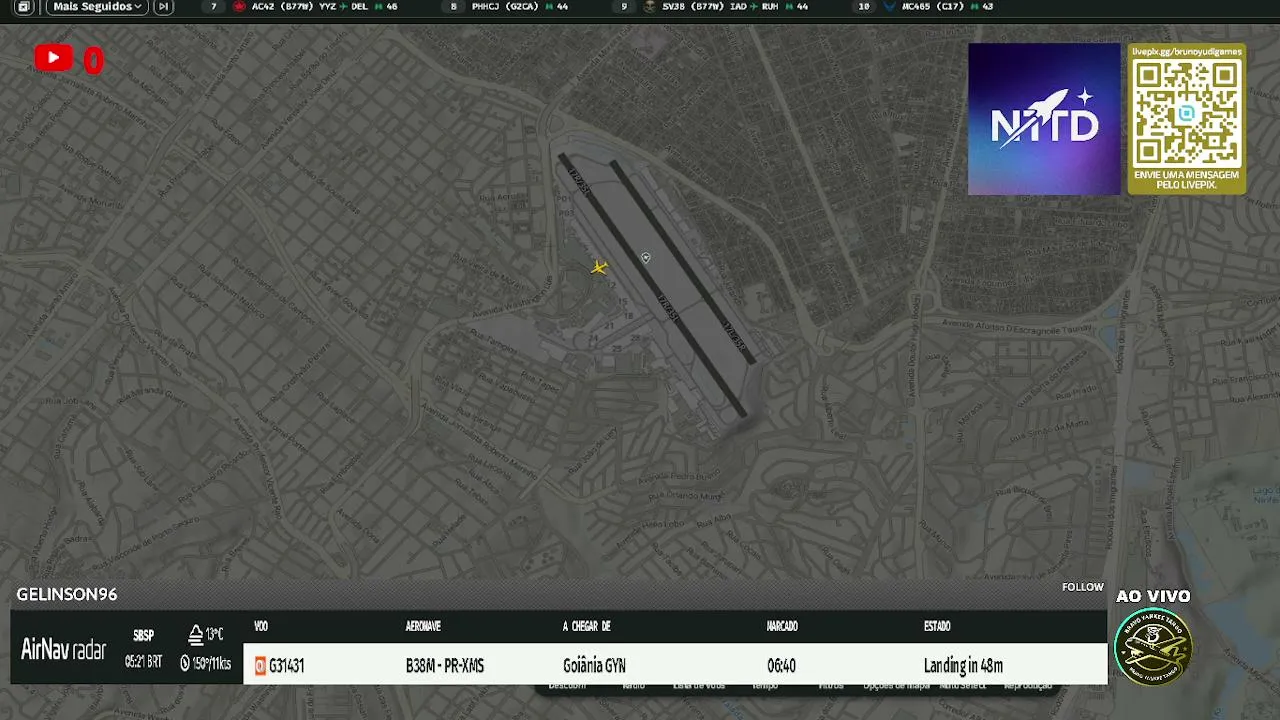Image resolution: width=1280 pixels, height=720 pixels.
Task: Open the NITD rocket logo banner
Action: (1044, 119)
